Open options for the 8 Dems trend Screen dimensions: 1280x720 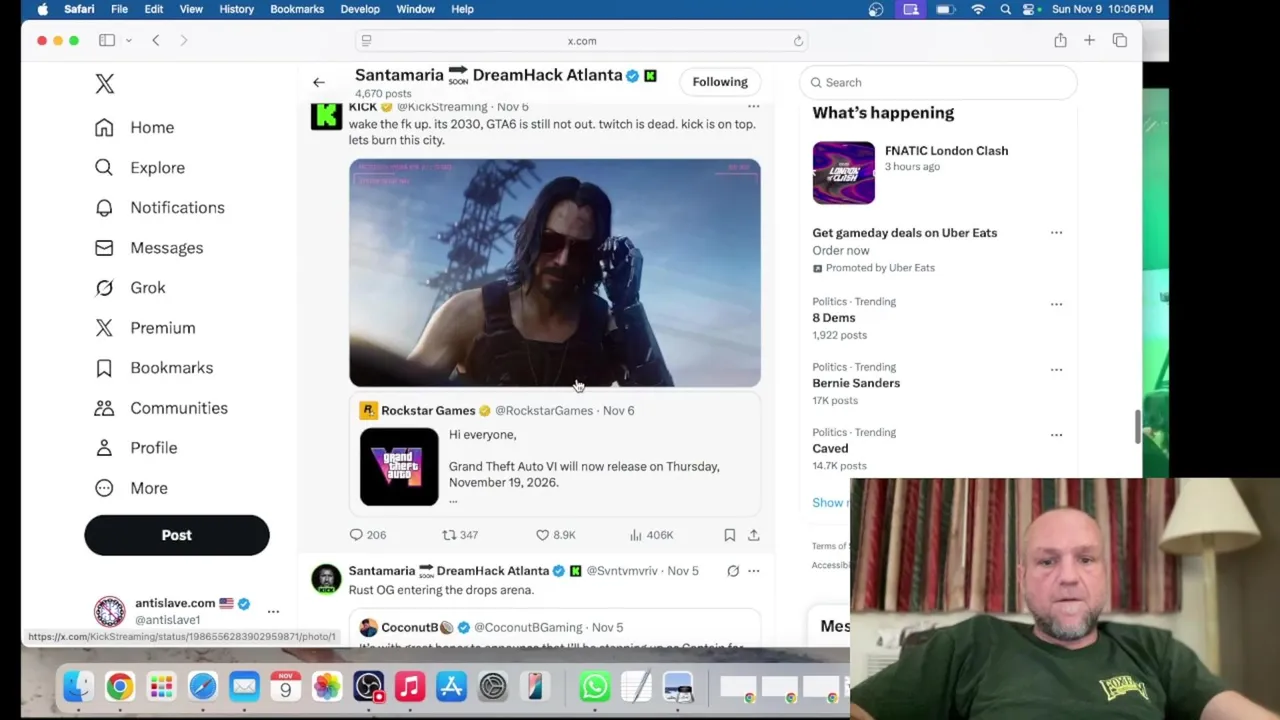pos(1056,304)
